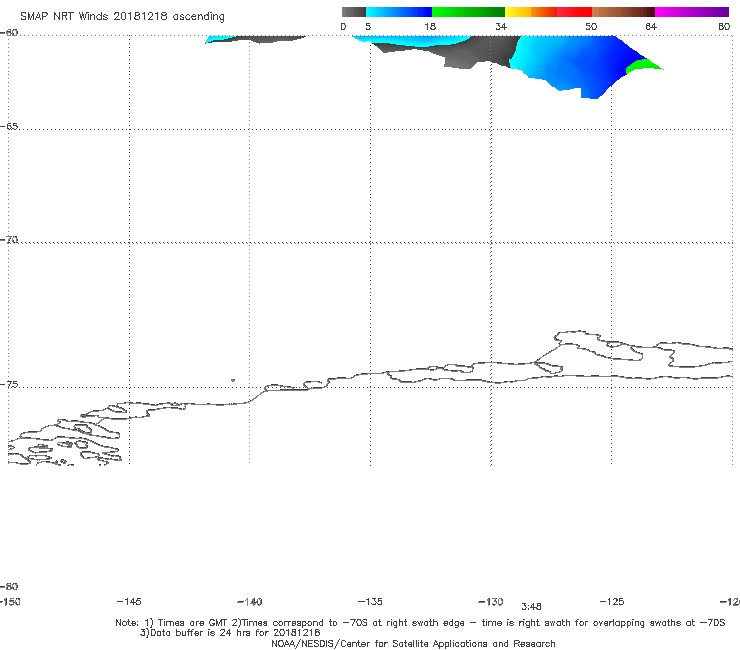Click the '50' label under the color bar
The image size is (740, 650).
(x=591, y=27)
